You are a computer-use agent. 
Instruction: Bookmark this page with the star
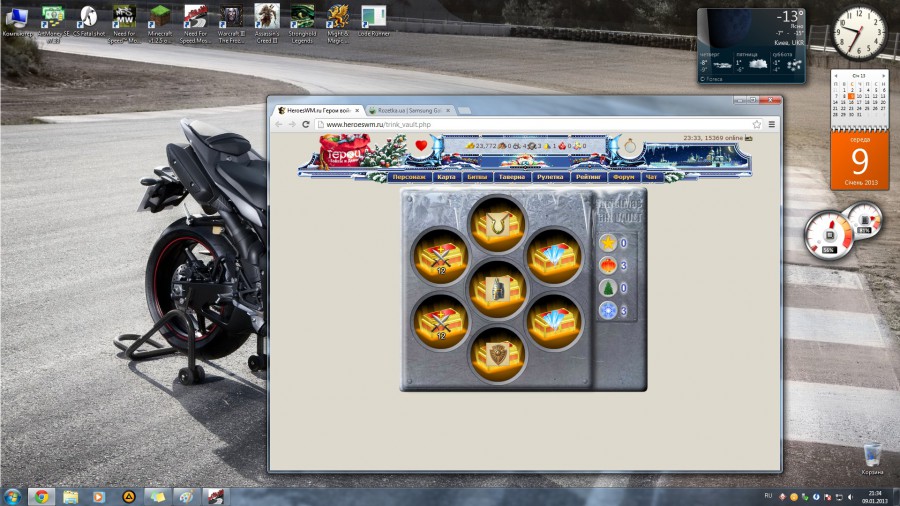pos(757,124)
